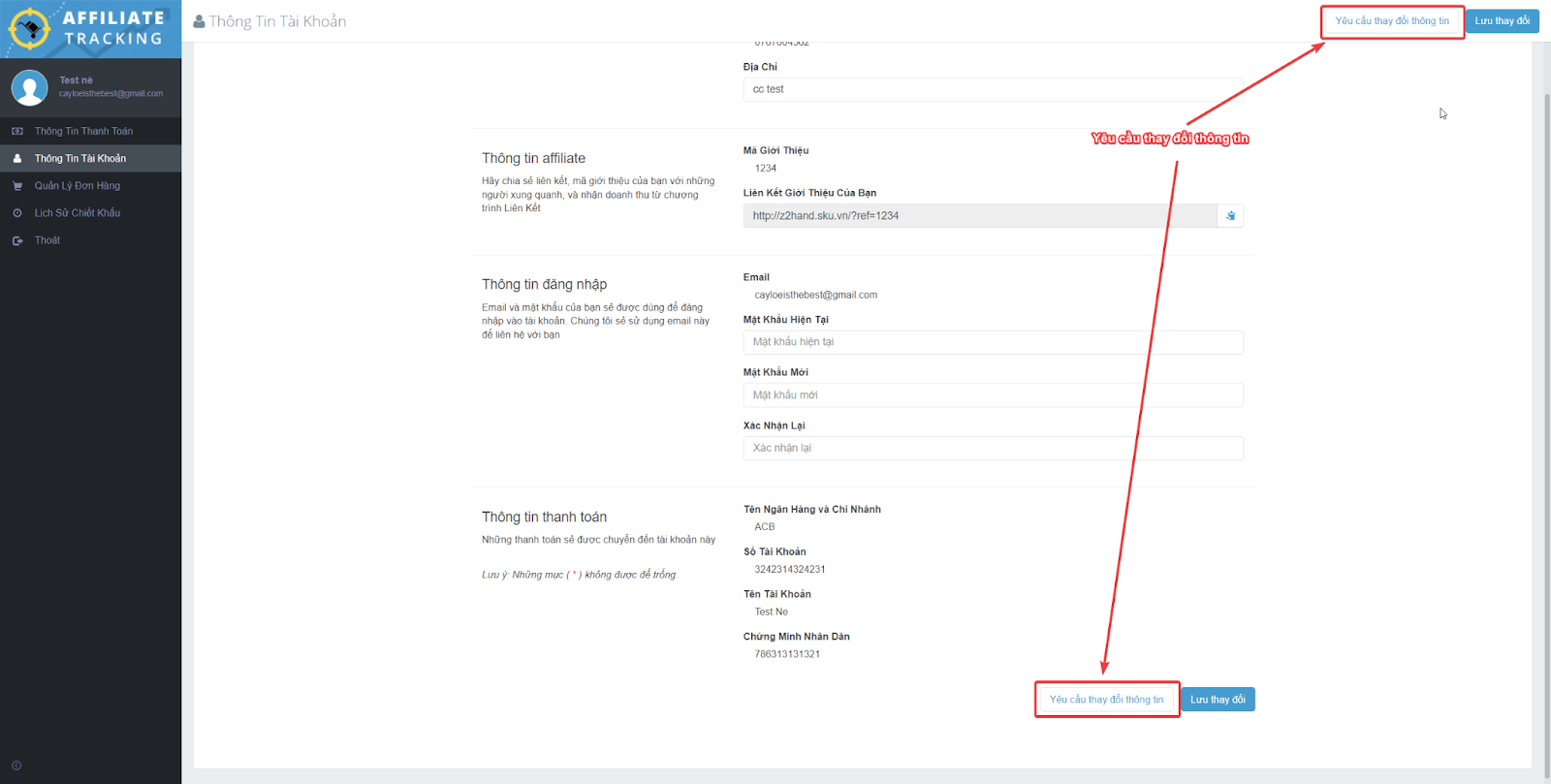Open Lịch Sử Chiết Khấu page
This screenshot has width=1551, height=784.
click(90, 212)
